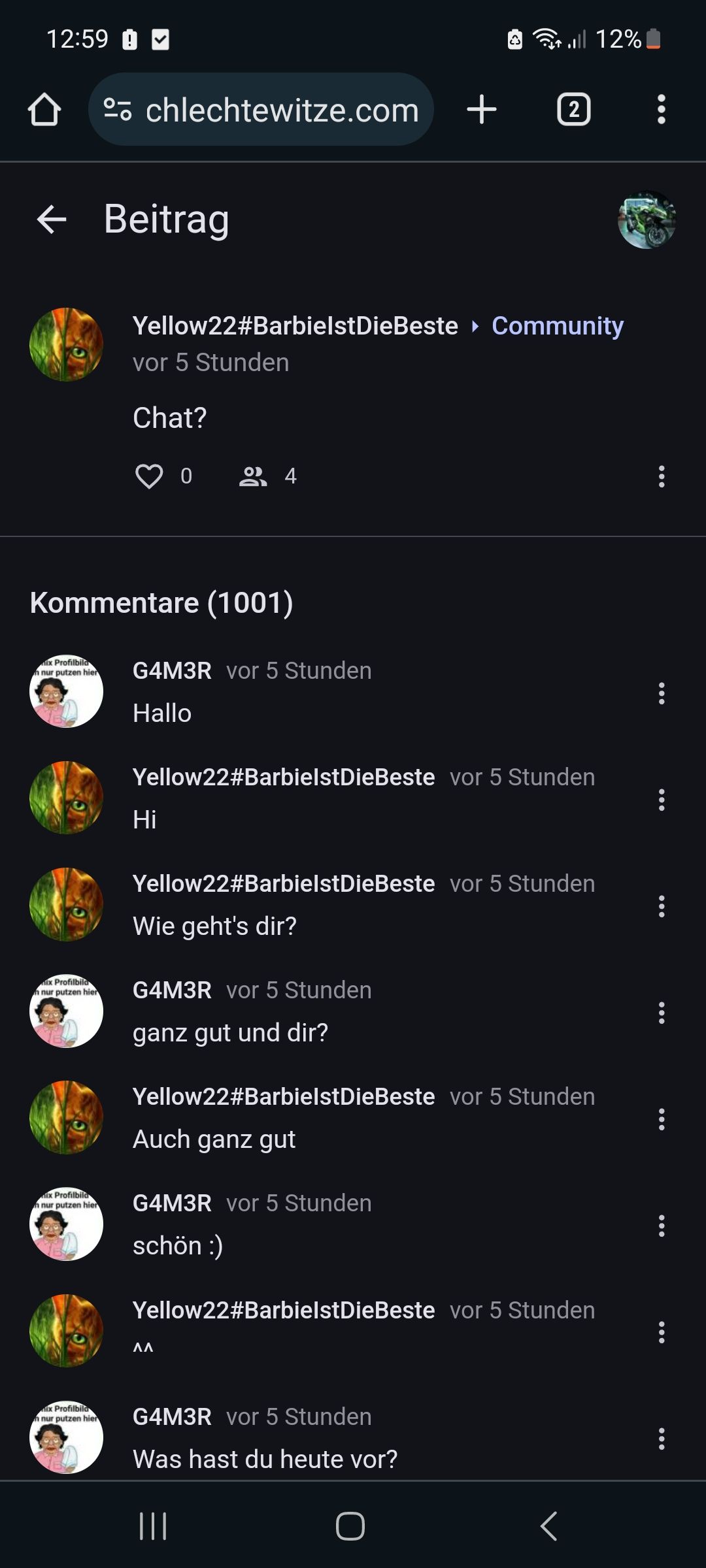Open options for "schön :)" comment
The image size is (706, 1568).
click(661, 1226)
